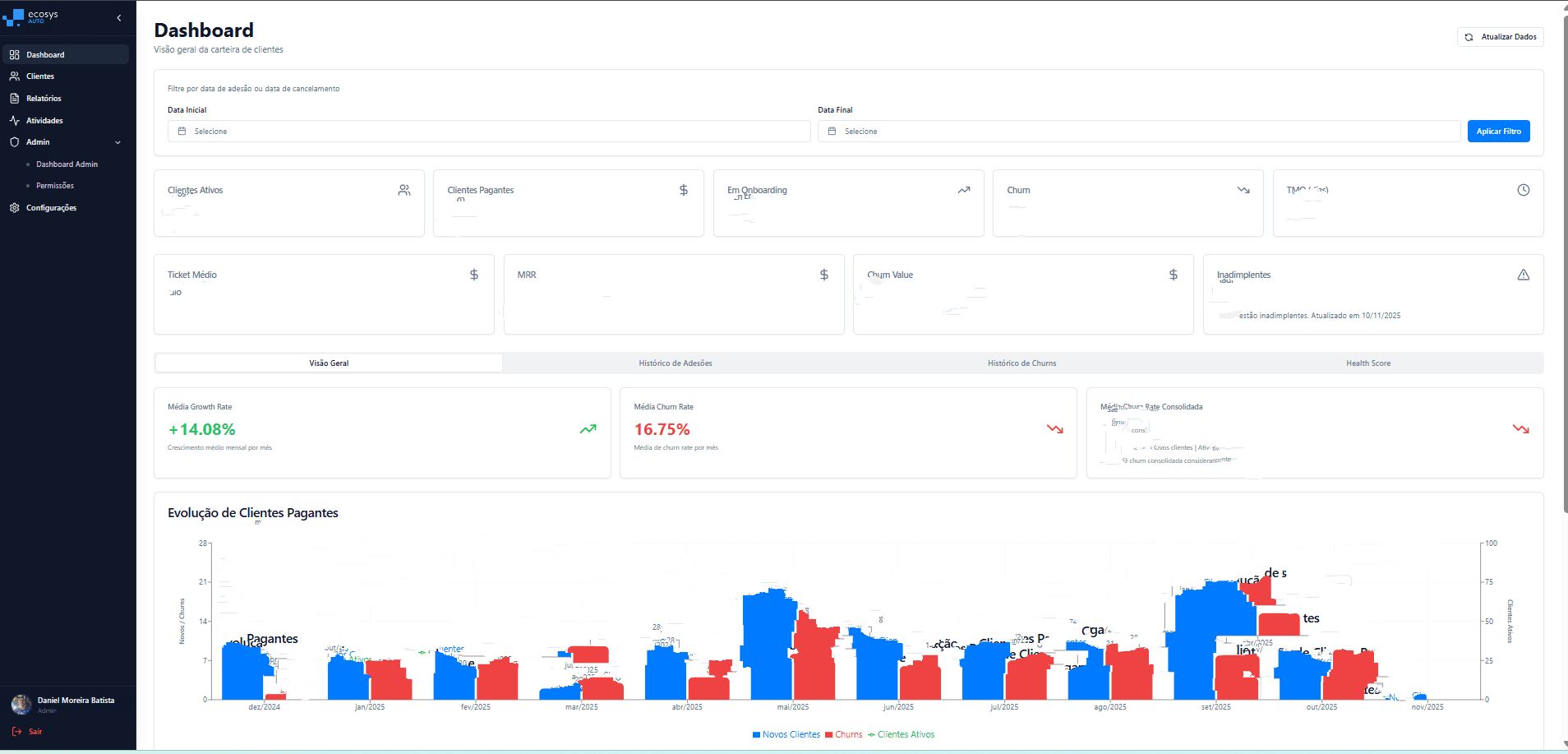Collapse the sidebar with the chevron arrow
Image resolution: width=1568 pixels, height=754 pixels.
click(x=118, y=17)
